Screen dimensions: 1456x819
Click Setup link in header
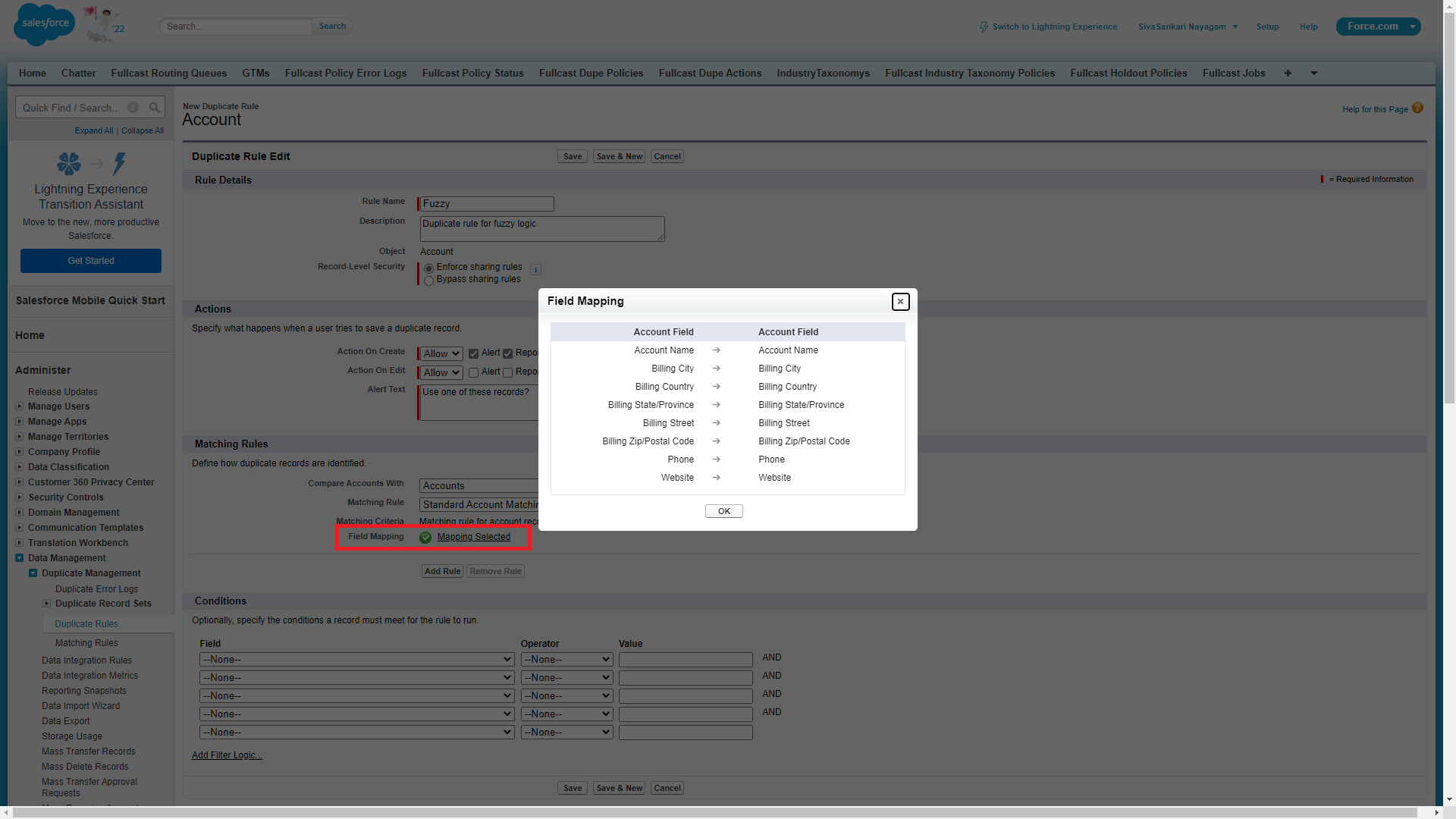pos(1268,27)
